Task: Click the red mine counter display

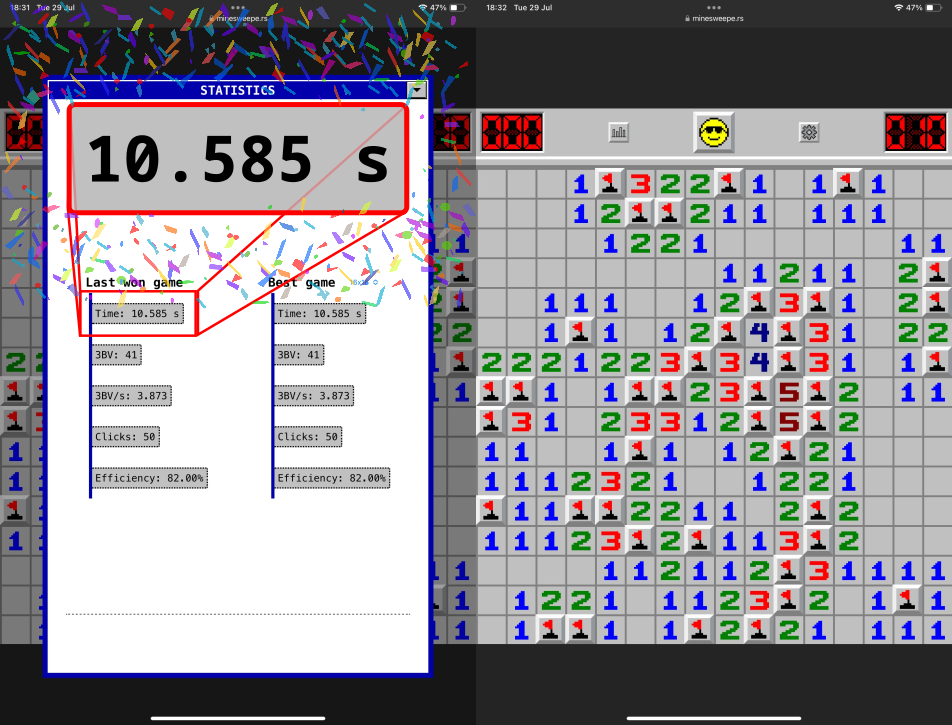Action: point(512,131)
